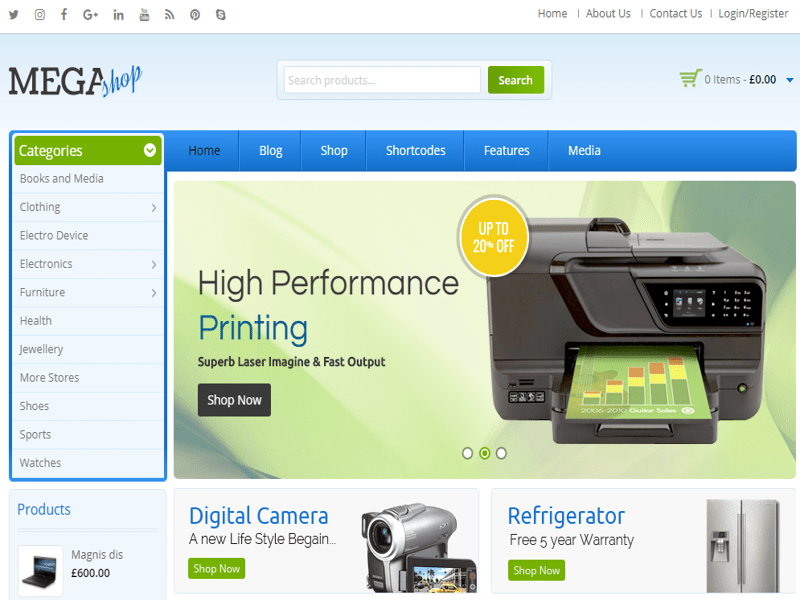
Task: Open the cart dropdown arrow
Action: pyautogui.click(x=789, y=80)
